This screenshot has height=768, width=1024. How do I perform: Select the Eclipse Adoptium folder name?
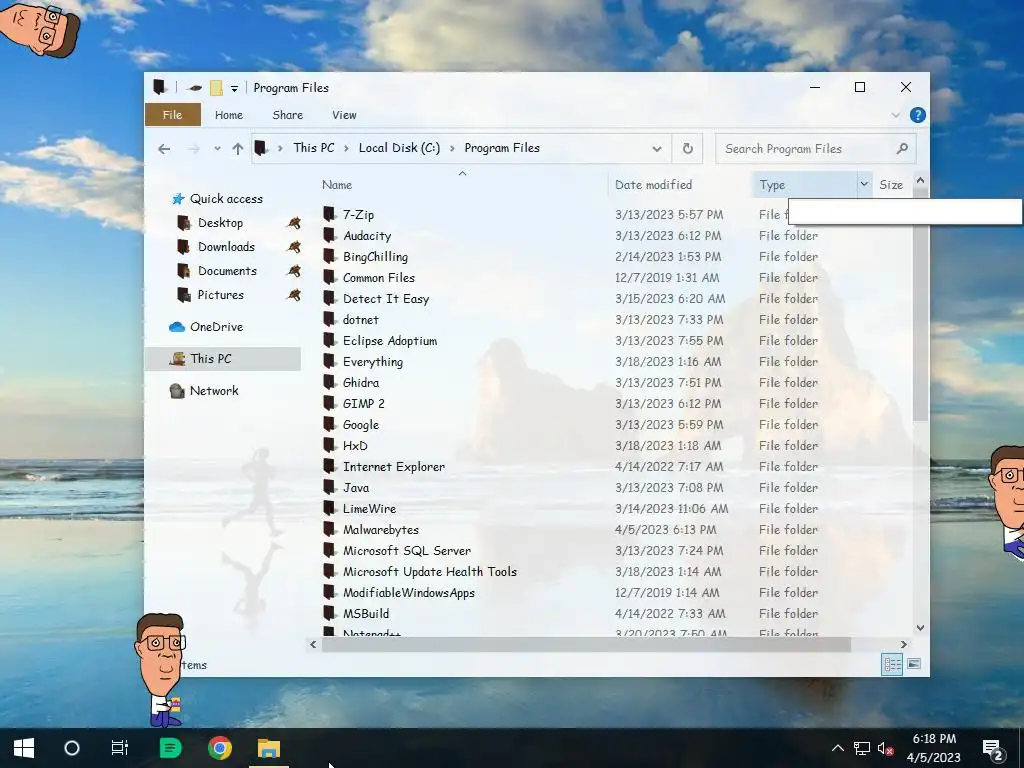click(390, 340)
